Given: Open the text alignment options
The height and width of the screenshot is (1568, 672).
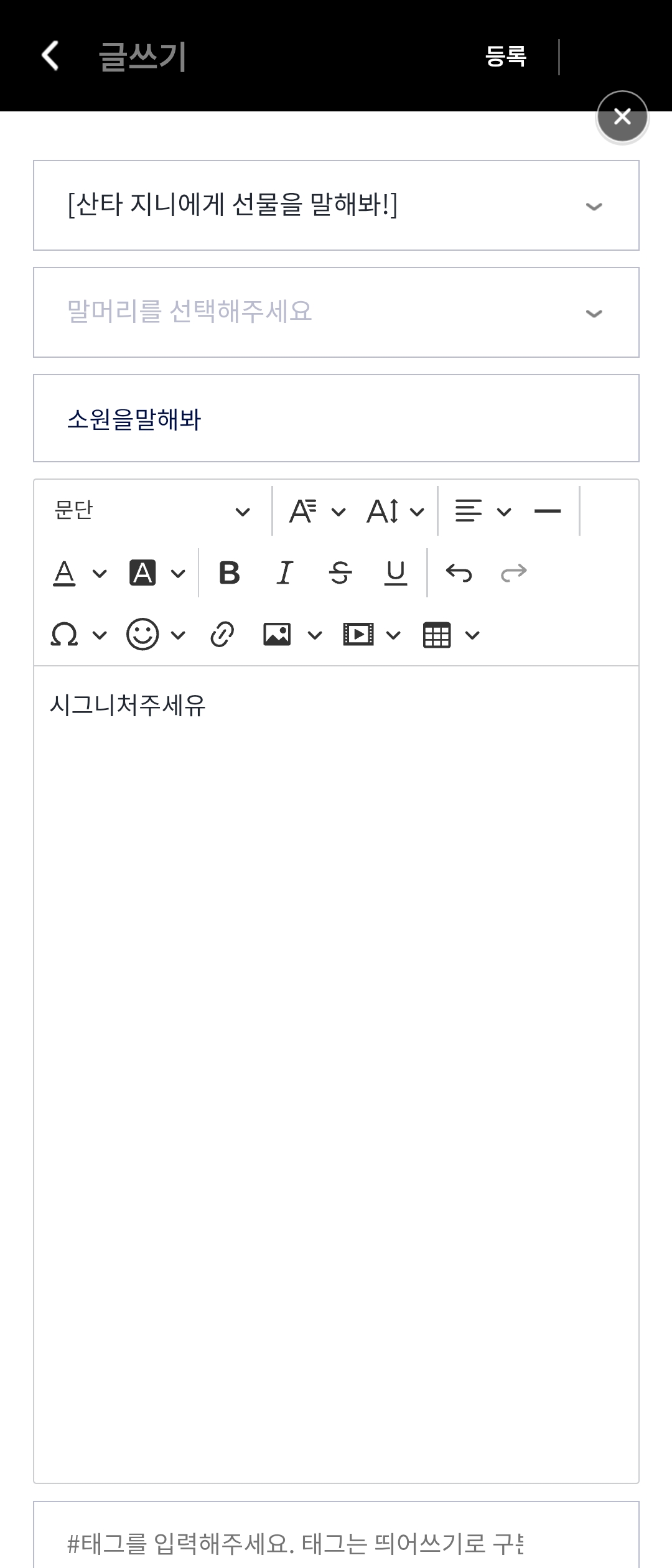Looking at the screenshot, I should click(482, 511).
